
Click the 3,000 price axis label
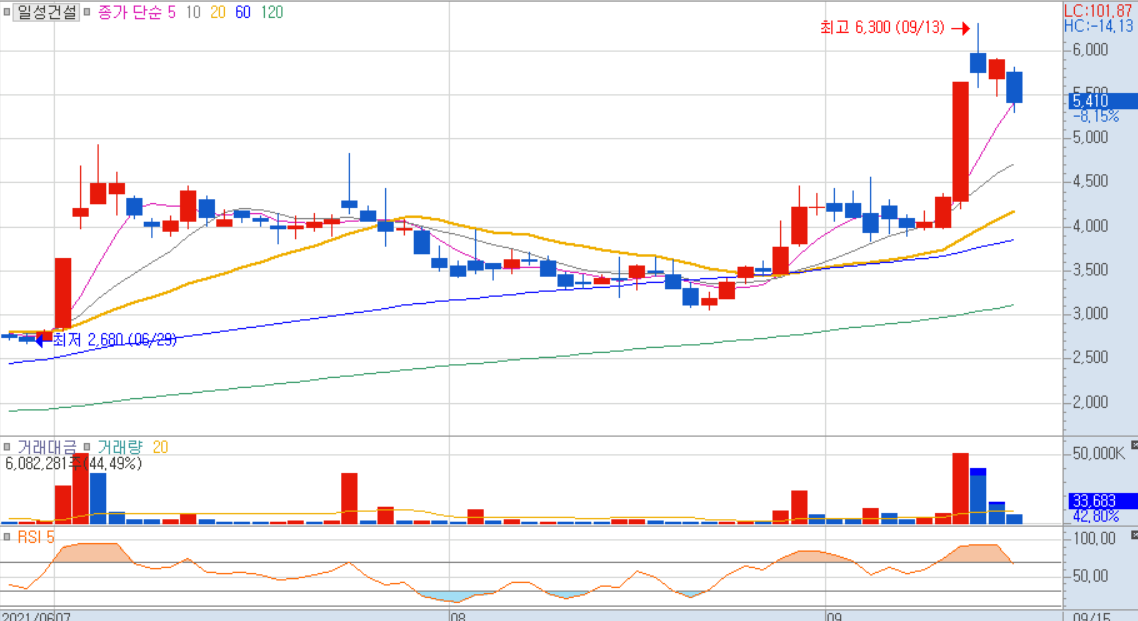[x=1090, y=313]
